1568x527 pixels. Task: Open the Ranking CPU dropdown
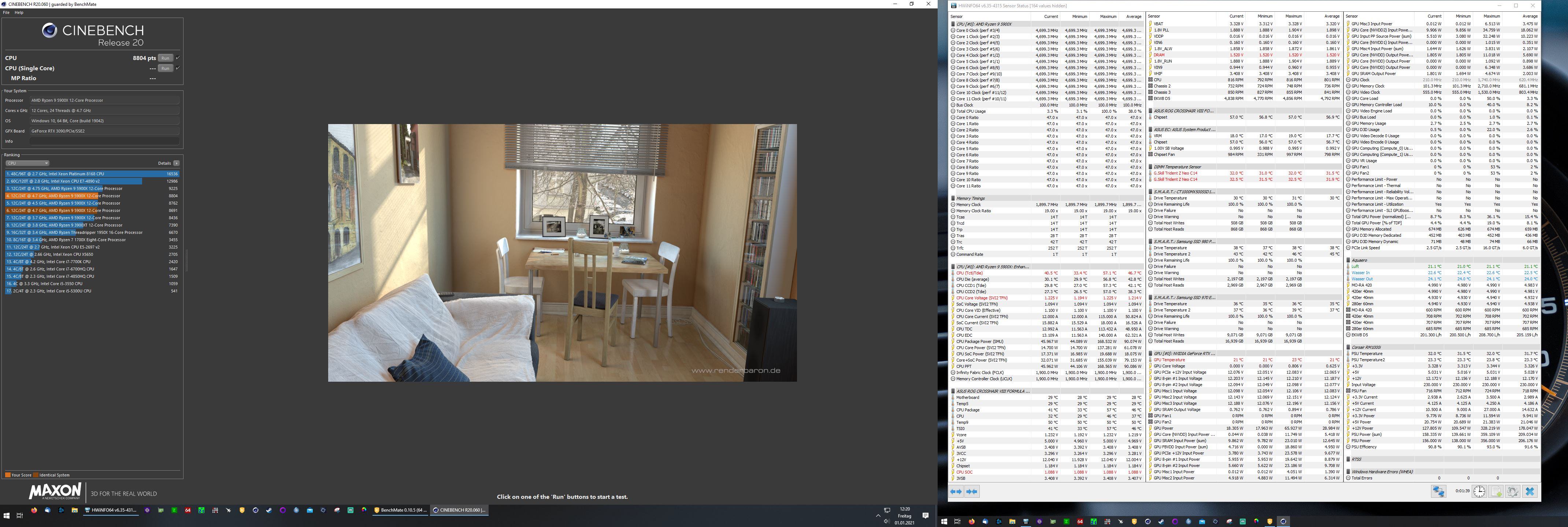click(27, 163)
